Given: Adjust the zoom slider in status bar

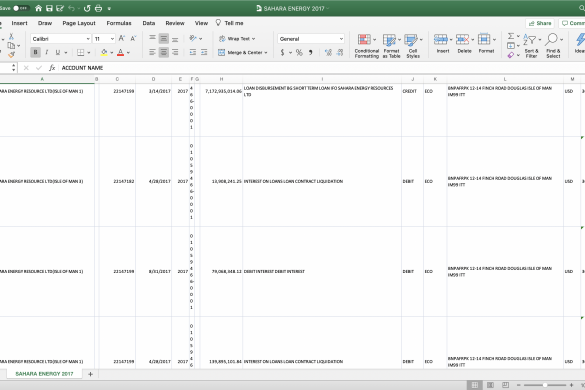Looking at the screenshot, I should click(x=545, y=385).
